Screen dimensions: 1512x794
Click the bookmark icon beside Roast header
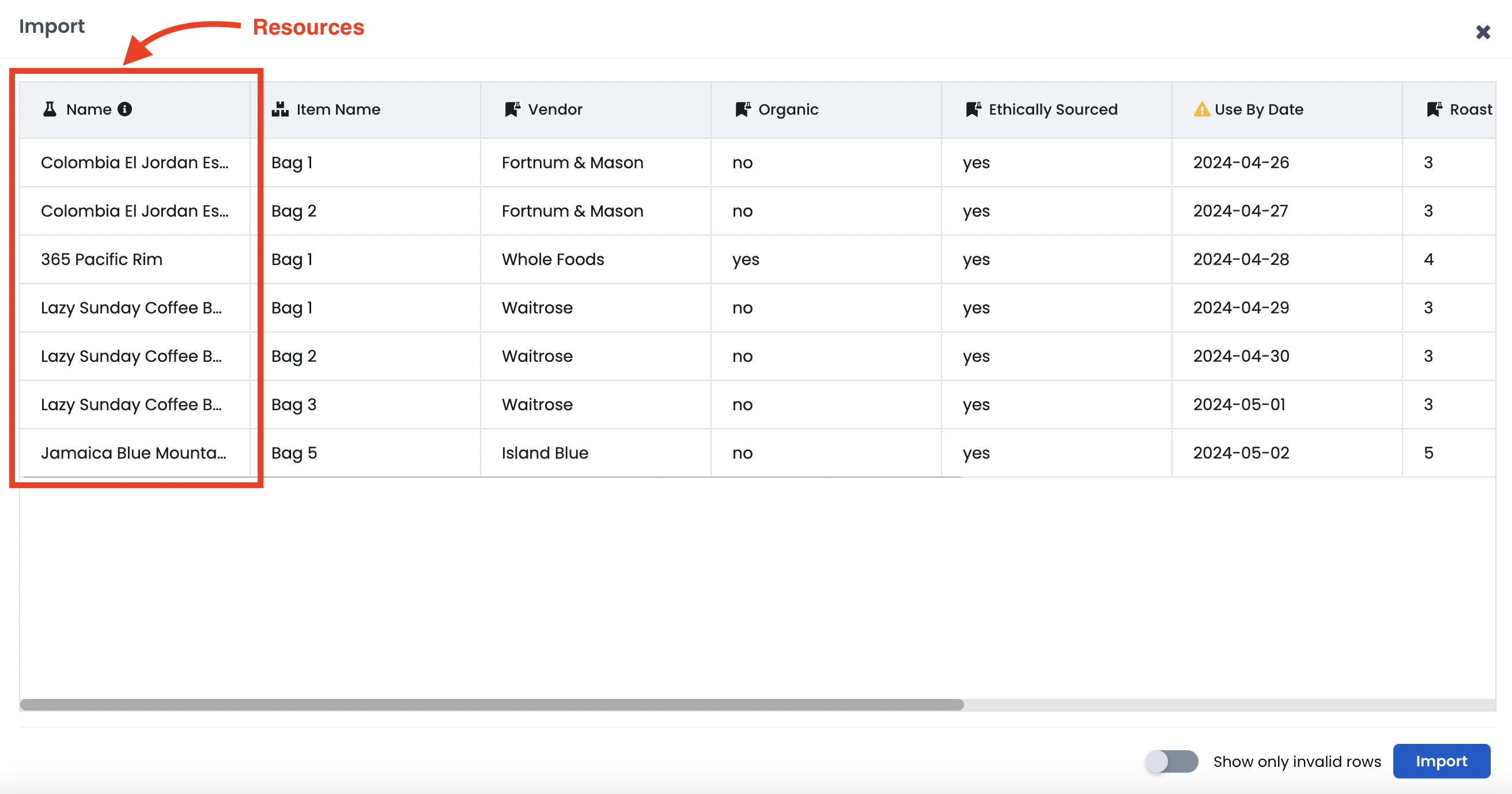1434,109
